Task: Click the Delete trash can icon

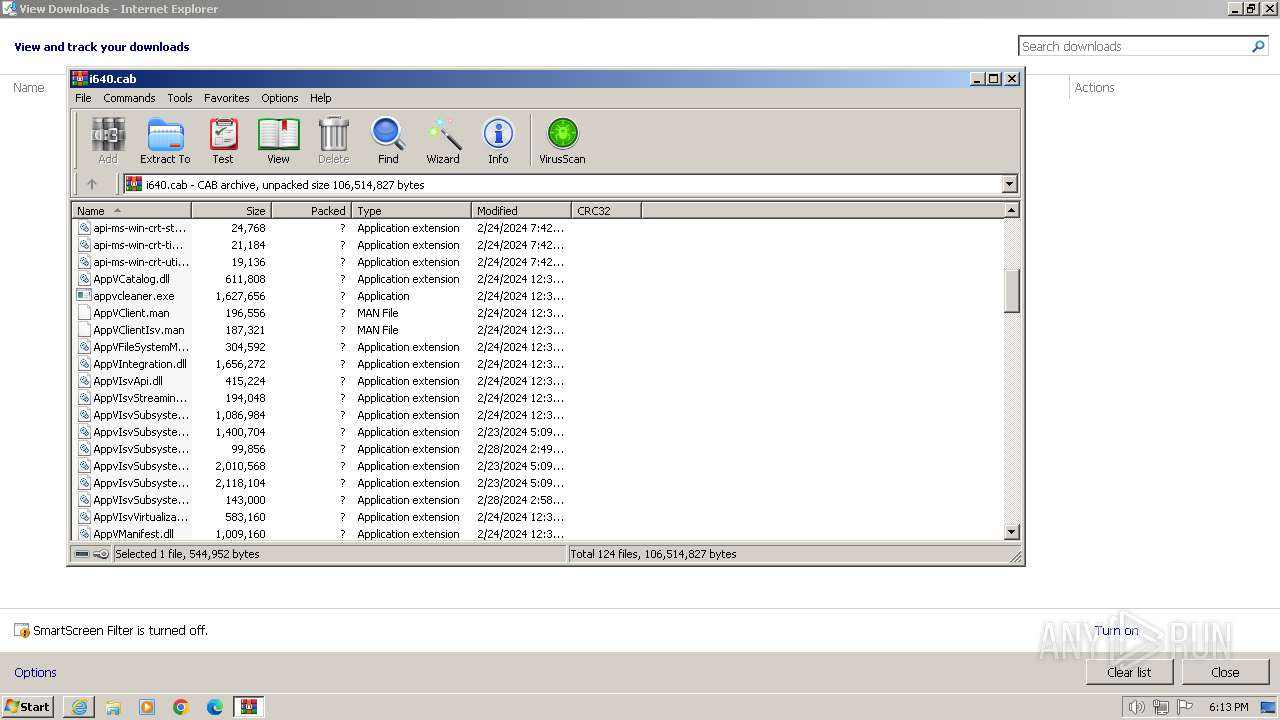Action: tap(333, 140)
